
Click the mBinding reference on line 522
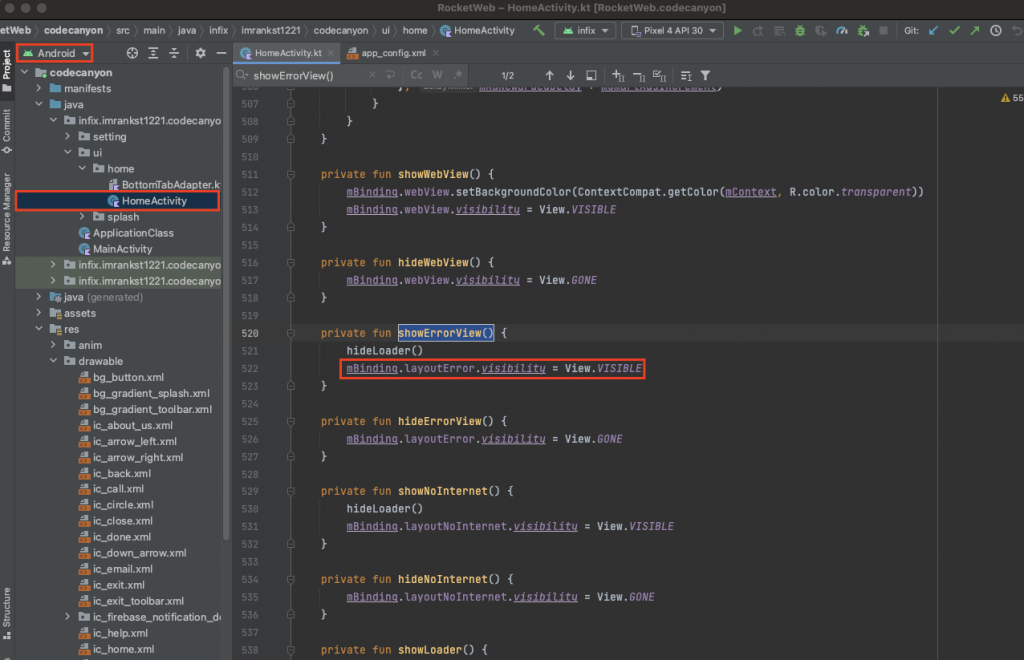pos(372,368)
